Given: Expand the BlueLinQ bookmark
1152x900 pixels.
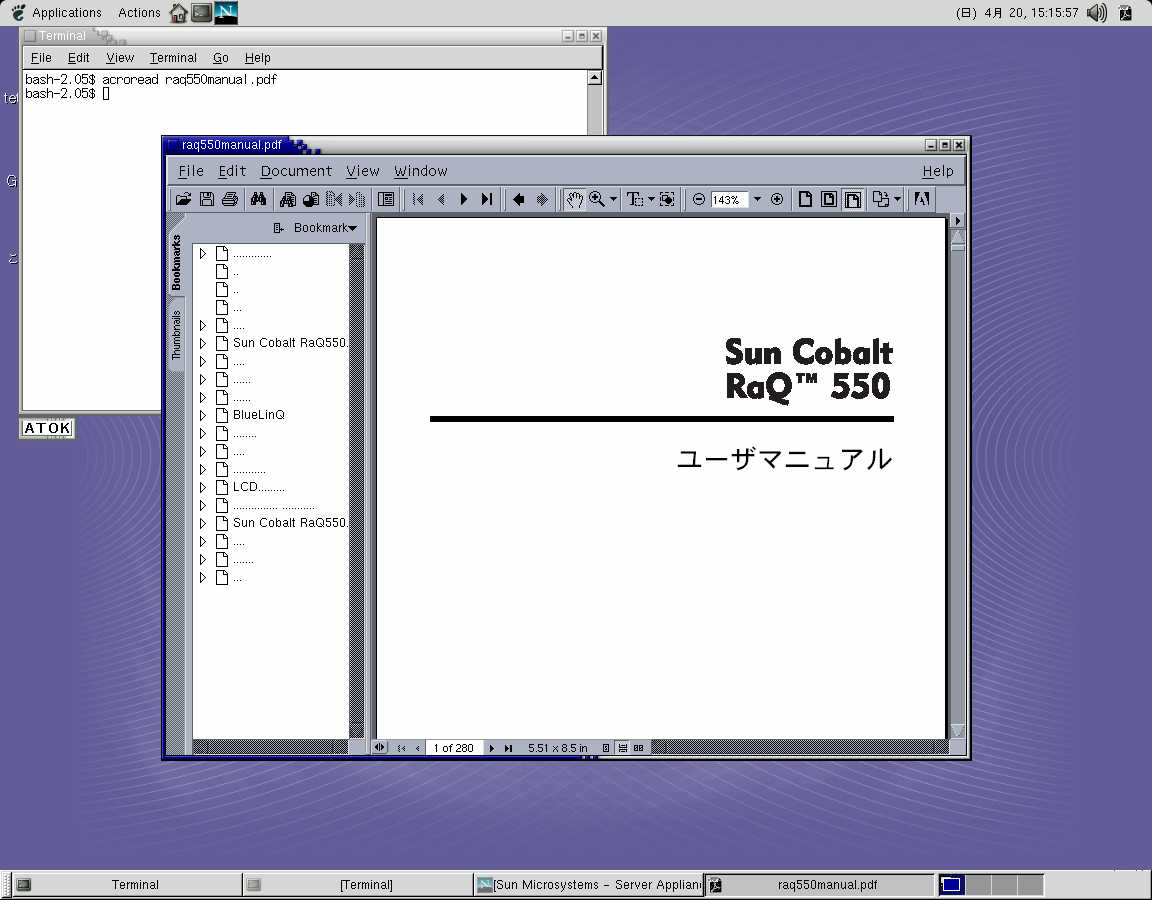Looking at the screenshot, I should tap(203, 415).
